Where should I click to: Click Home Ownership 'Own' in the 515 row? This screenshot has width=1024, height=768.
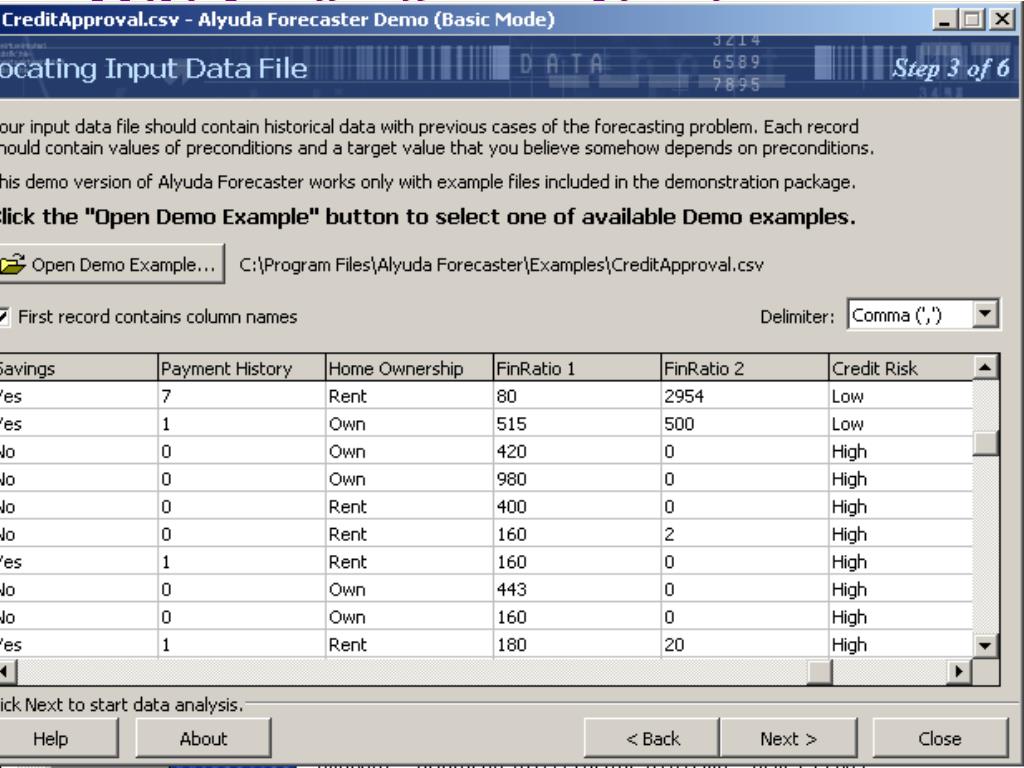(x=409, y=424)
